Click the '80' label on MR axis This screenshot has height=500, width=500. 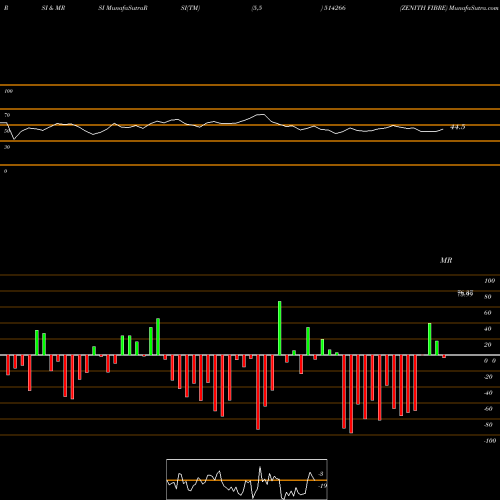(488, 297)
